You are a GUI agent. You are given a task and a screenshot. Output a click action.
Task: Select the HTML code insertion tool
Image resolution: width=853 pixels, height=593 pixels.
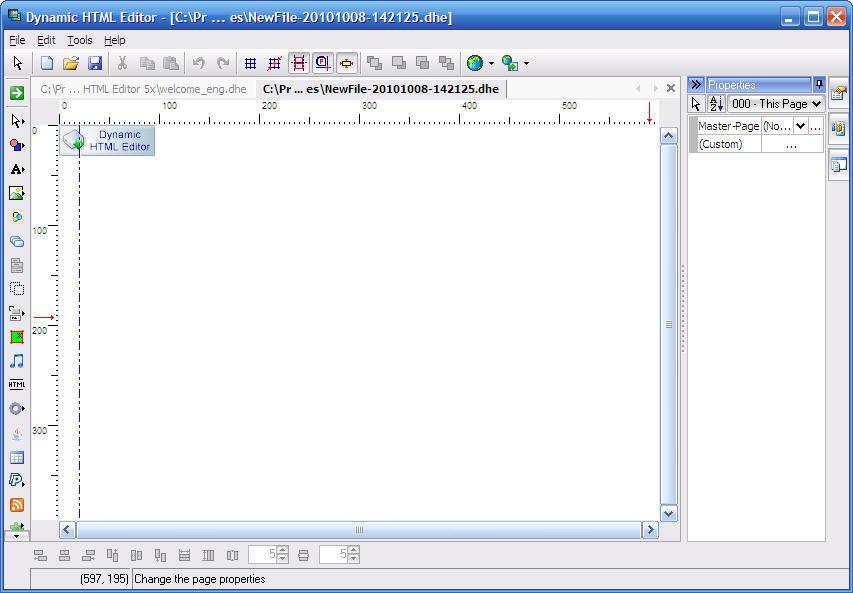[16, 385]
